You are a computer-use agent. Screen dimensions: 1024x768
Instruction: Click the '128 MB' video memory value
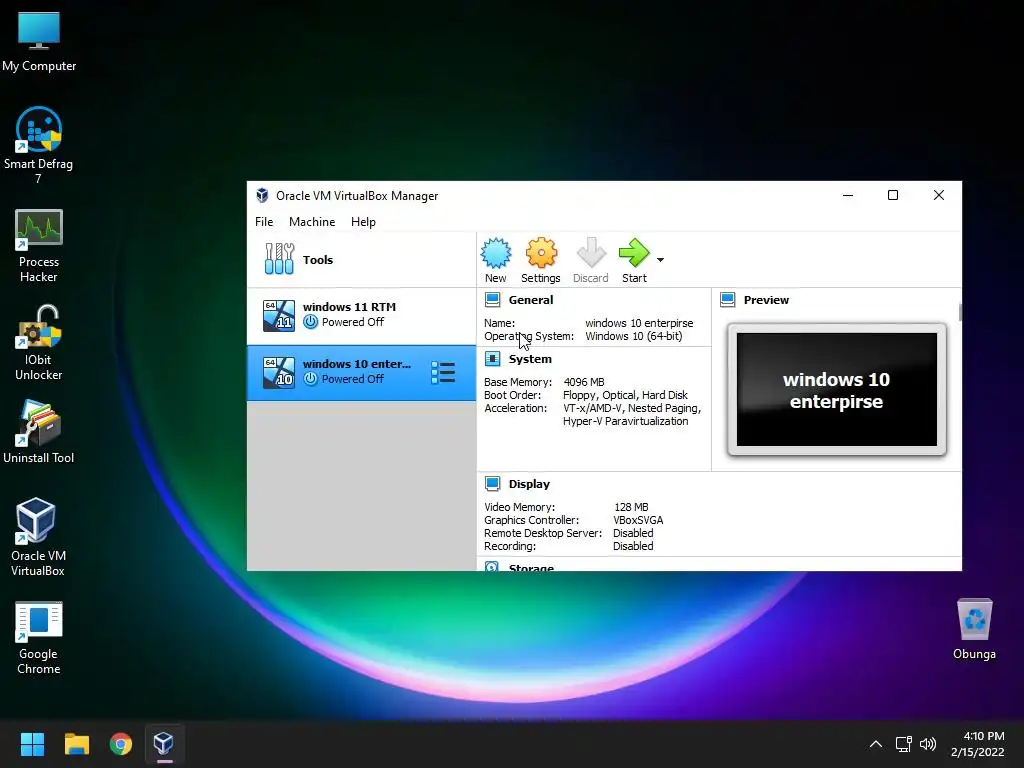[631, 507]
